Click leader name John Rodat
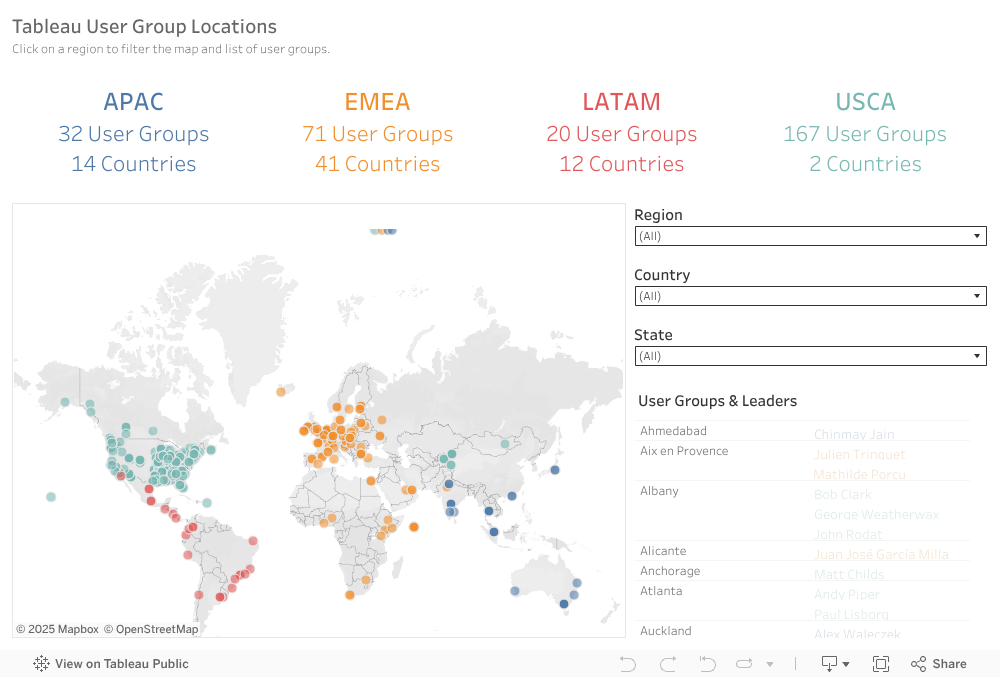1000x677 pixels. coord(848,534)
